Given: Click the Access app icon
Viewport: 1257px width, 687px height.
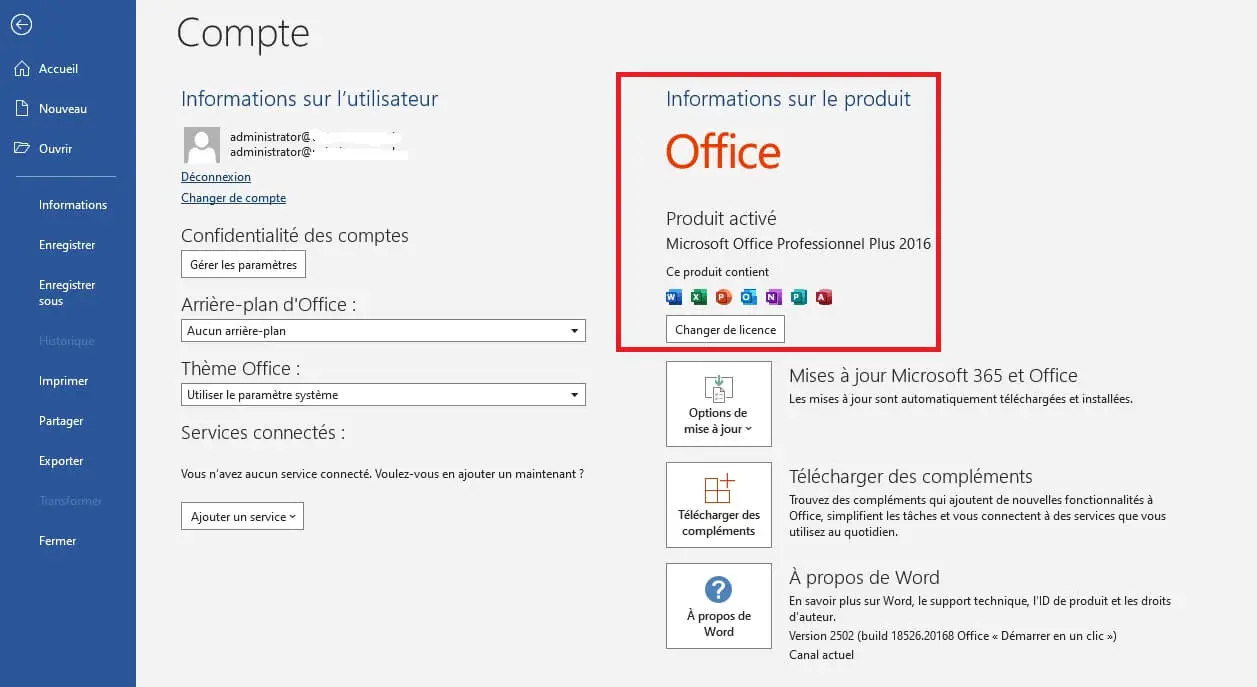Looking at the screenshot, I should (824, 297).
